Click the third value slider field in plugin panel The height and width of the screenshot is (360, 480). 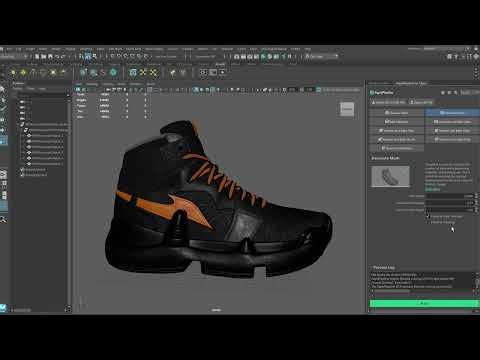coord(450,210)
